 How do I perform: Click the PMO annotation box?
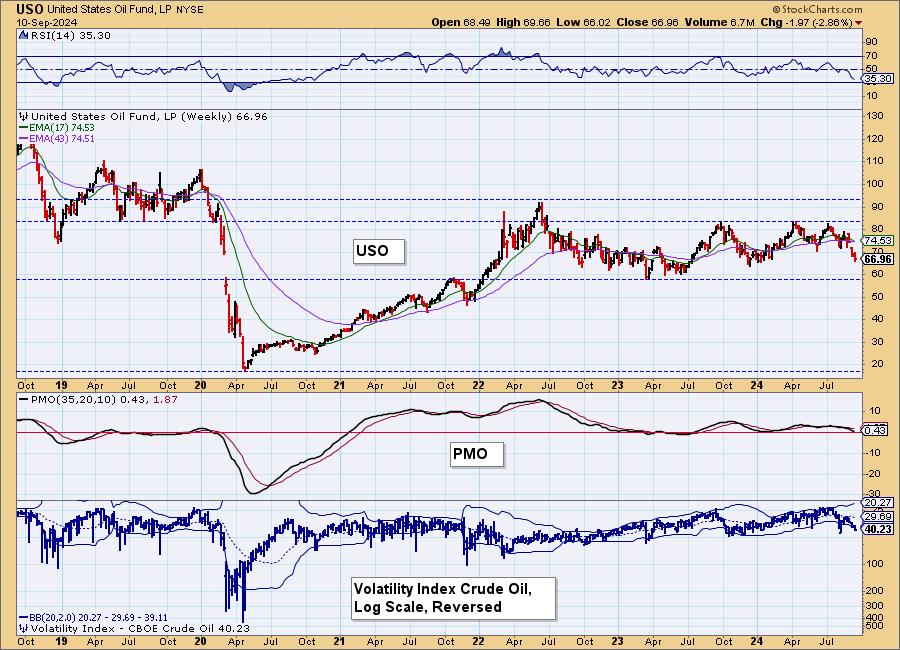(x=477, y=454)
